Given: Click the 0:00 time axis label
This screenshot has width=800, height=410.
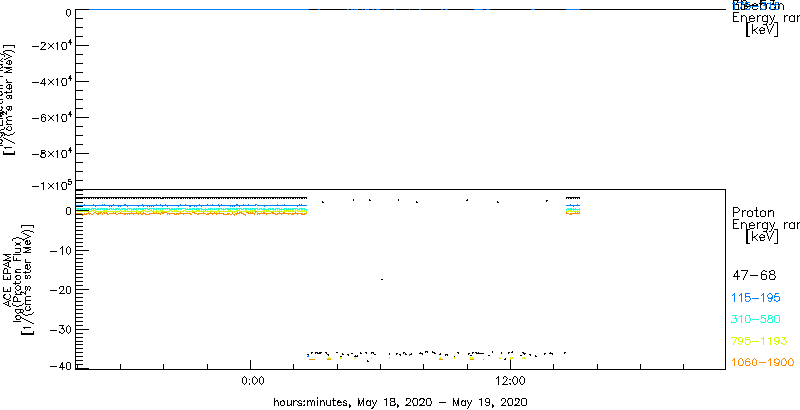Looking at the screenshot, I should point(252,382).
